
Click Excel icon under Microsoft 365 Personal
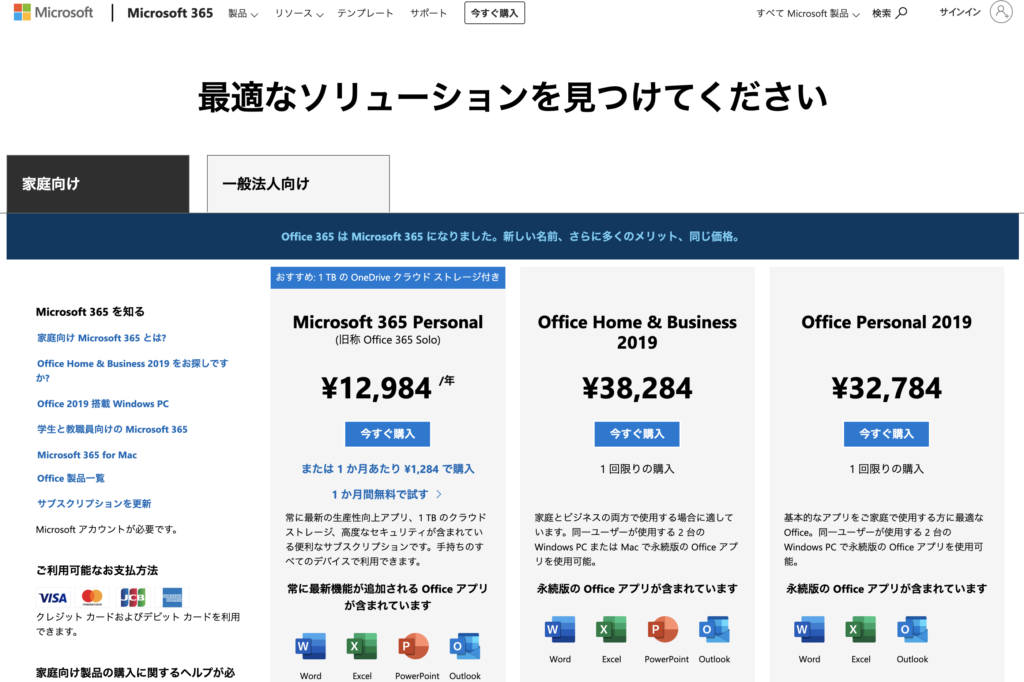tap(362, 647)
